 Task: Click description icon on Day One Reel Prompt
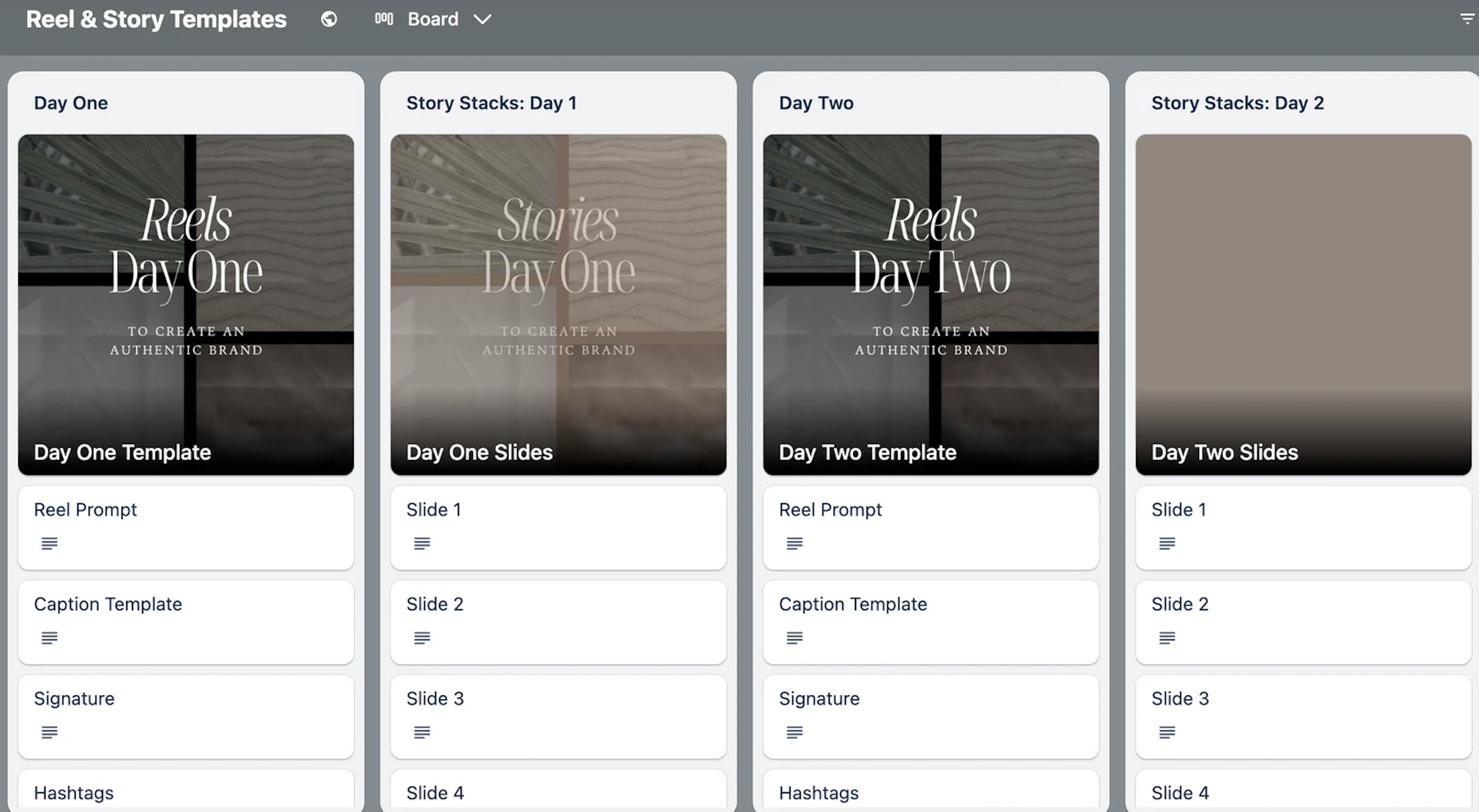(x=50, y=543)
